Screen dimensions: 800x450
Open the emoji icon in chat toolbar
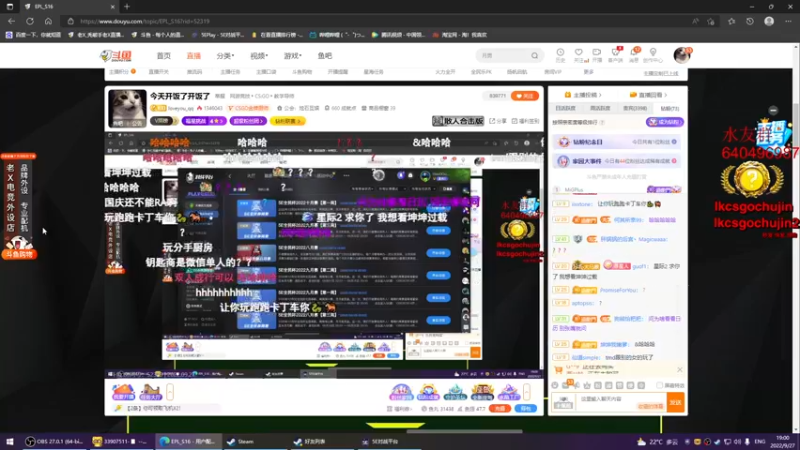(555, 385)
